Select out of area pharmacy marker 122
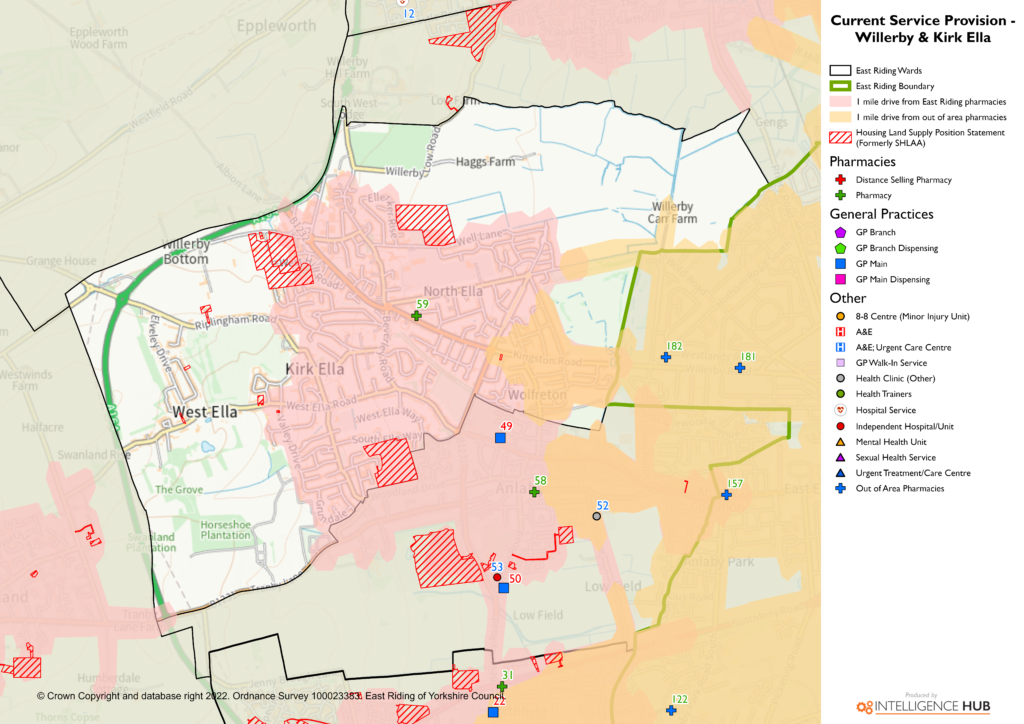Image resolution: width=1024 pixels, height=724 pixels. click(671, 711)
